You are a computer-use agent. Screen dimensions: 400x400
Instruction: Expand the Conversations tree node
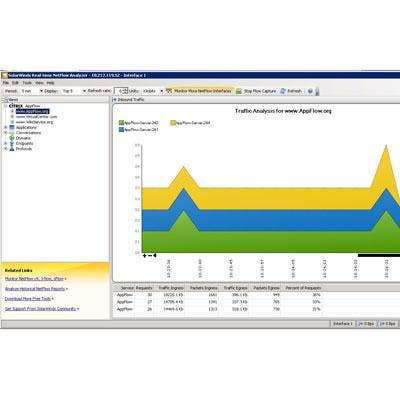pos(6,133)
